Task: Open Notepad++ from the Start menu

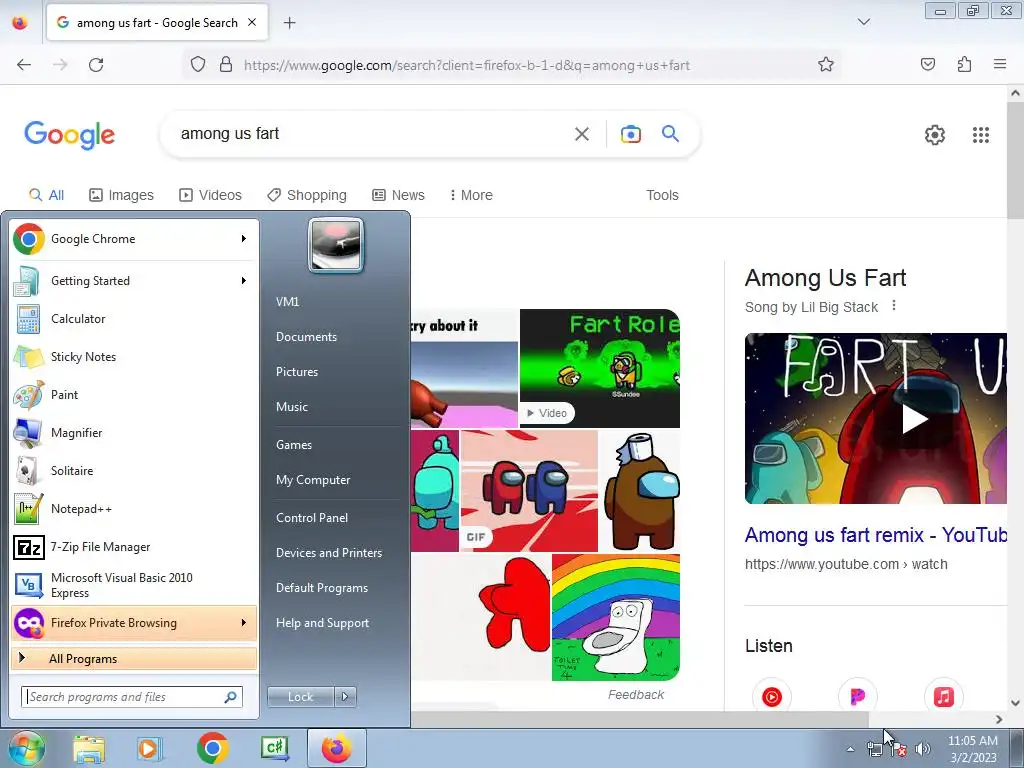Action: coord(134,509)
